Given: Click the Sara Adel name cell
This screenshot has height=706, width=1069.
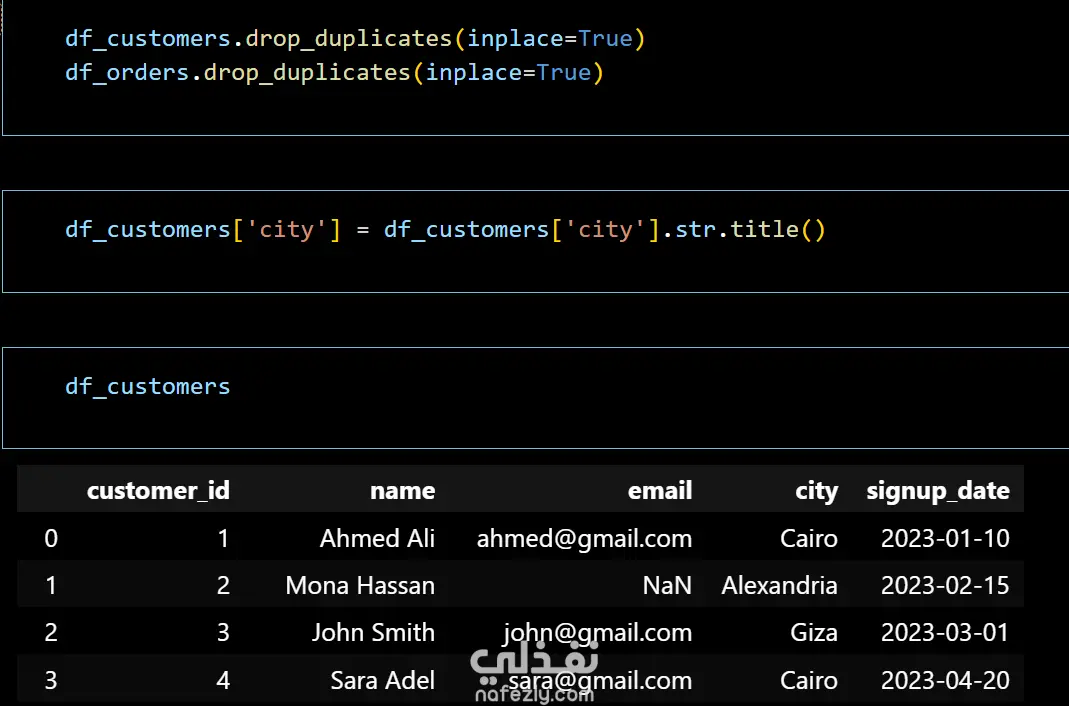Looking at the screenshot, I should (x=382, y=680).
